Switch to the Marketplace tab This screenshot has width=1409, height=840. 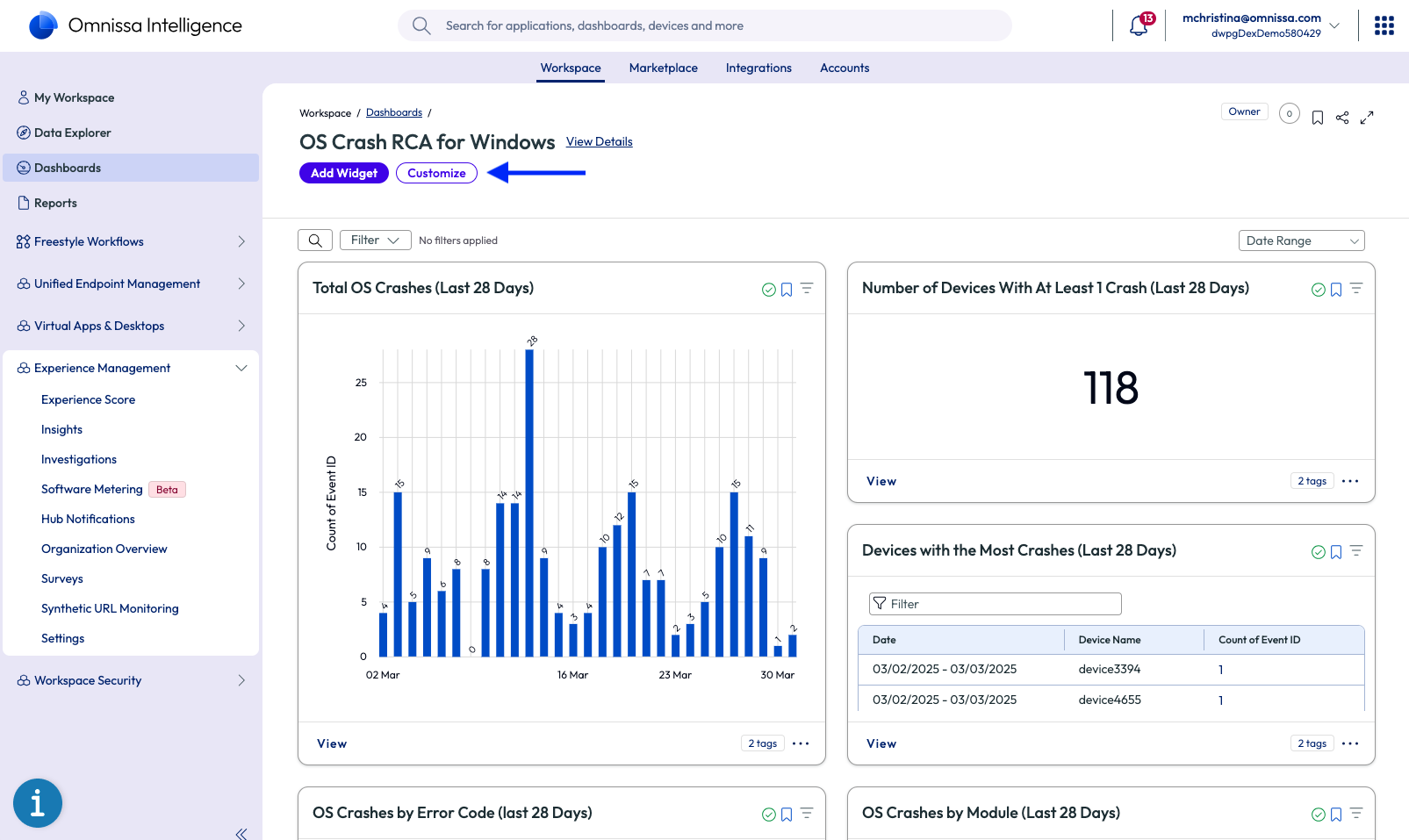[x=663, y=68]
